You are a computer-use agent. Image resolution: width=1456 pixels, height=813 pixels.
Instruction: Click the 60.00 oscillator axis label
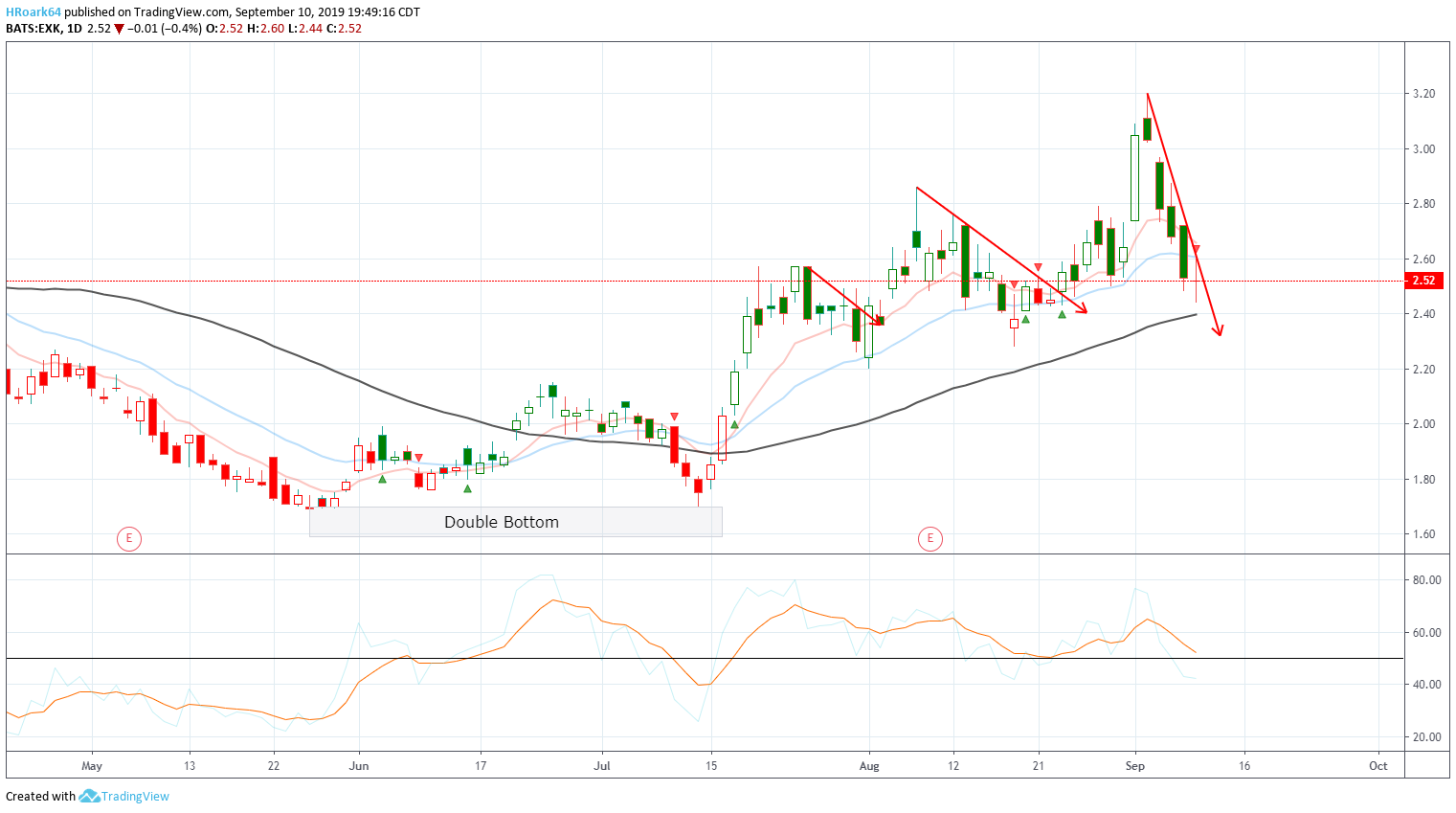[1426, 633]
